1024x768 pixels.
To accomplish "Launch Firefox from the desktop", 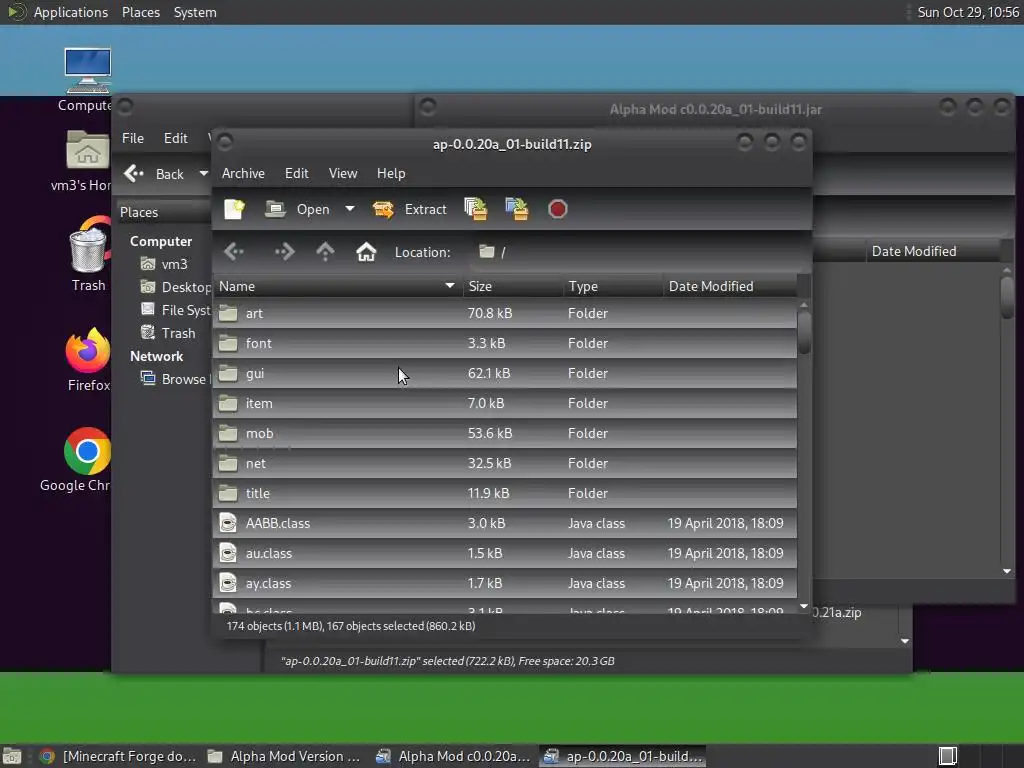I will pos(88,360).
